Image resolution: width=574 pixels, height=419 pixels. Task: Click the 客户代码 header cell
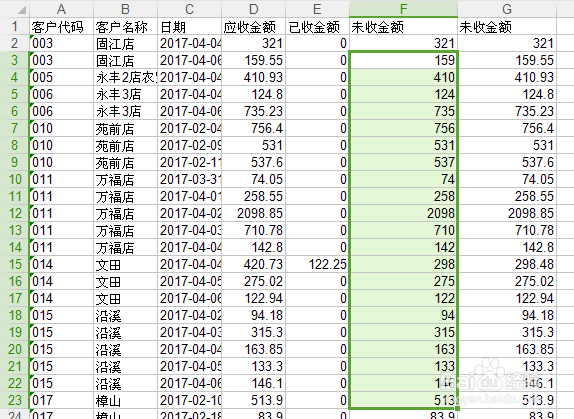coord(62,26)
